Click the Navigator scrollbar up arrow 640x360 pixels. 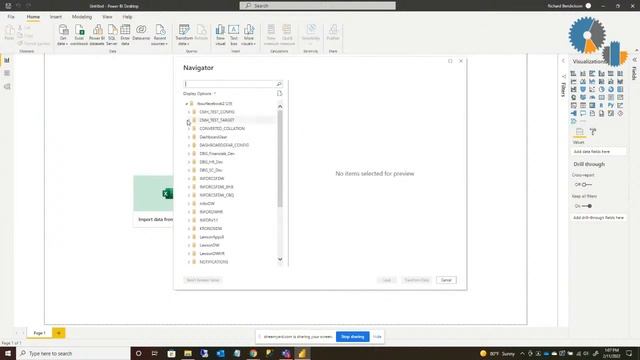point(280,107)
